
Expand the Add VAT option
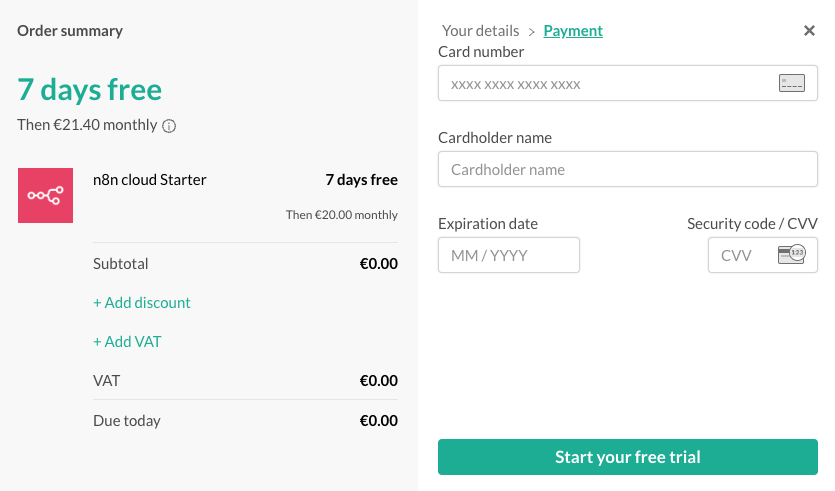point(127,342)
